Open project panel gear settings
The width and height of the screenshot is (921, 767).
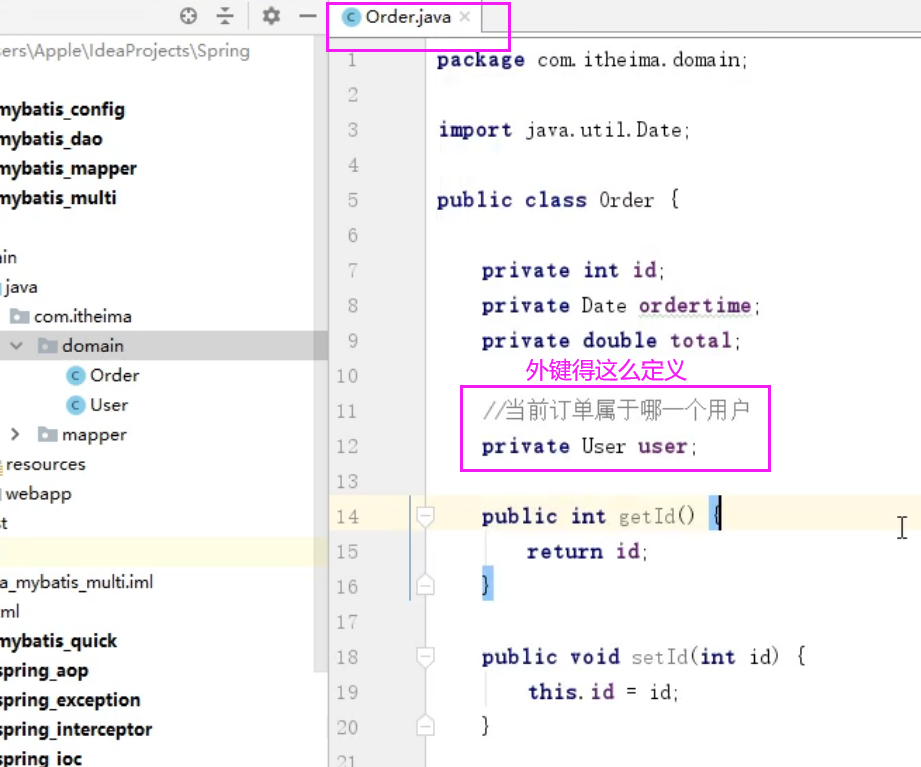pyautogui.click(x=271, y=16)
